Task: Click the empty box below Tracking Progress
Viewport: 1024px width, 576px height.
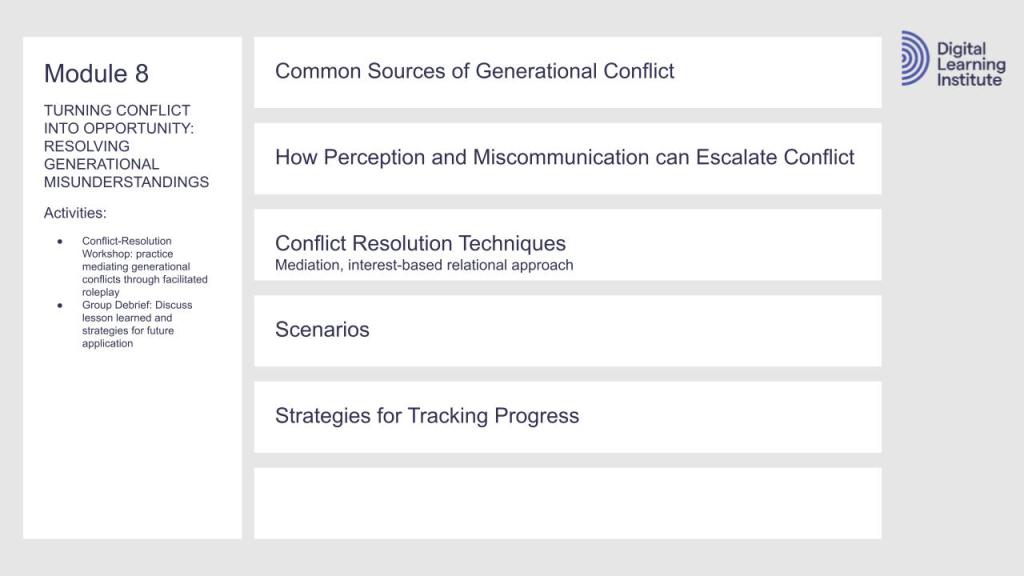Action: (x=567, y=503)
